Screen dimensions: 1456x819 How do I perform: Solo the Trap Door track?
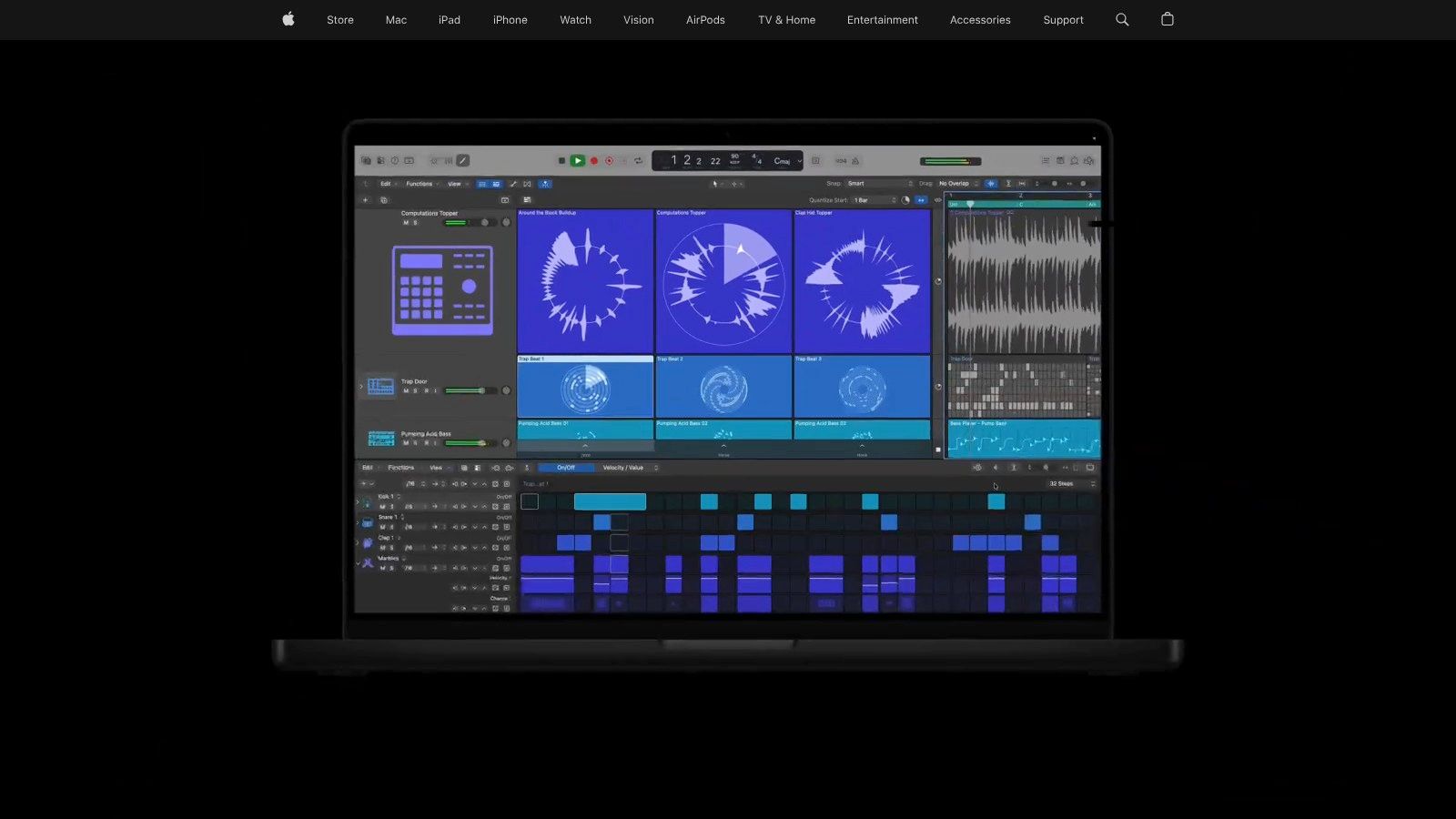coord(415,389)
